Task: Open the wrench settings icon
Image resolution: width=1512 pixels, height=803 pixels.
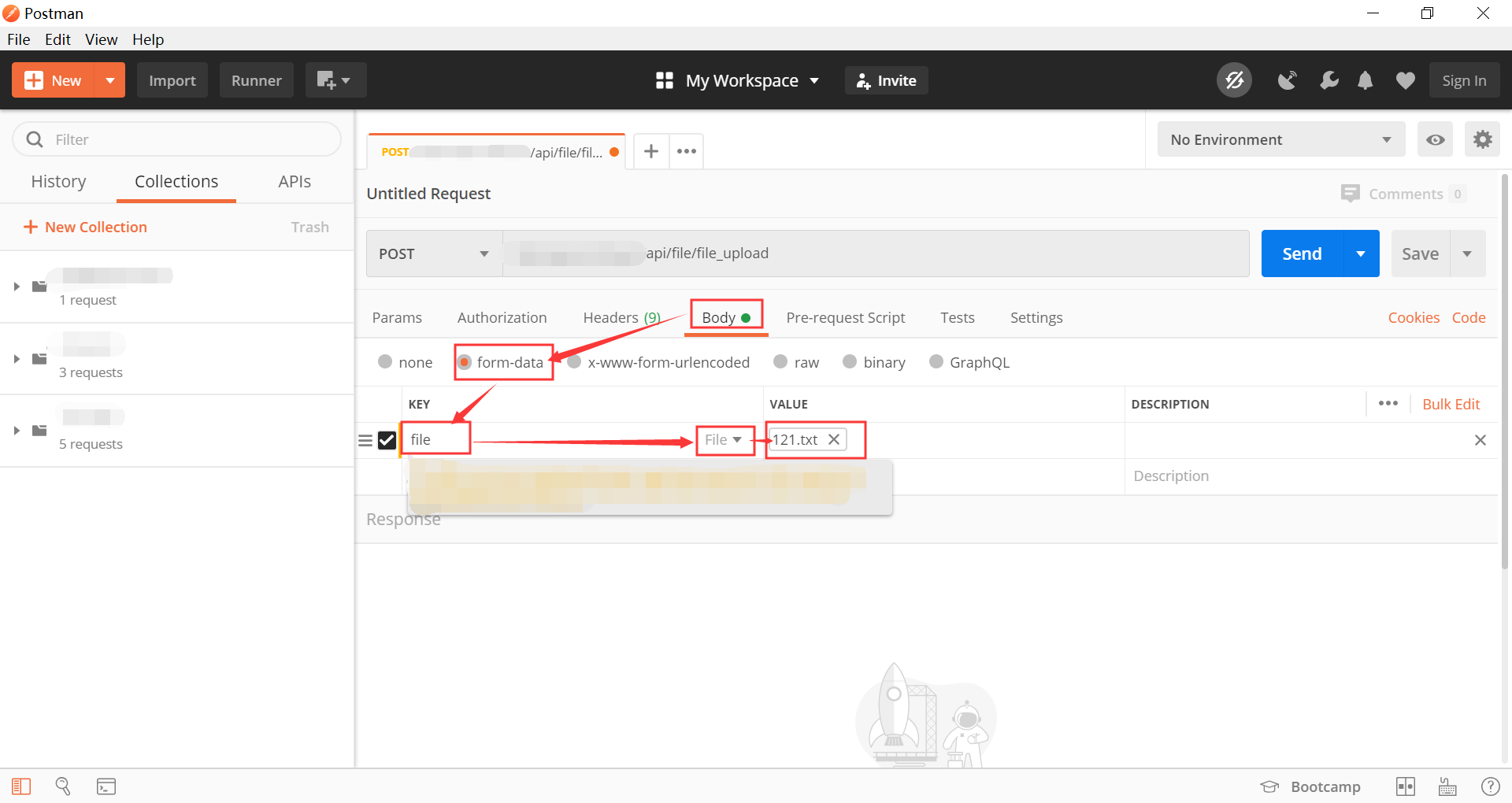Action: [1329, 80]
